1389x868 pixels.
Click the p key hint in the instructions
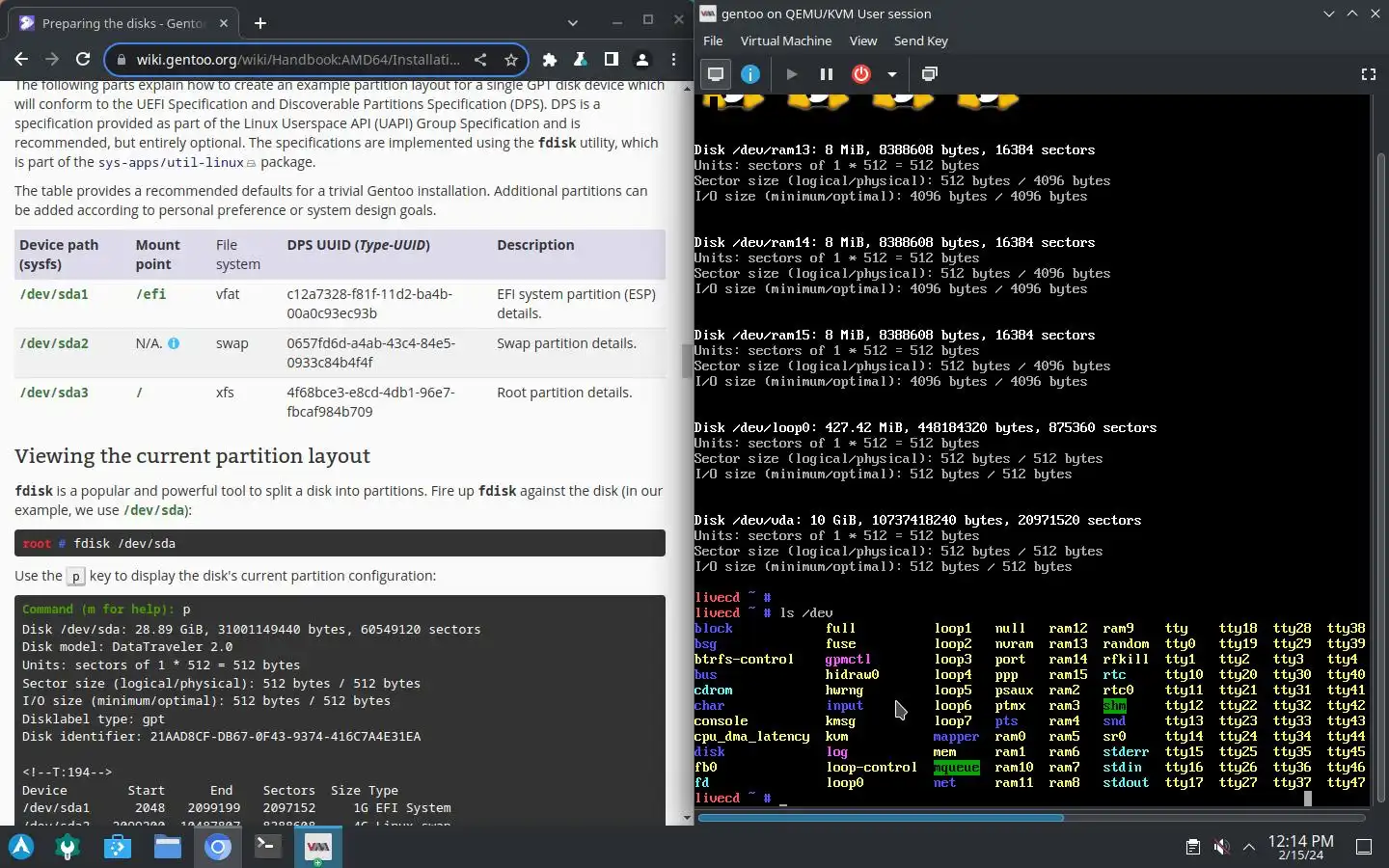tap(75, 576)
